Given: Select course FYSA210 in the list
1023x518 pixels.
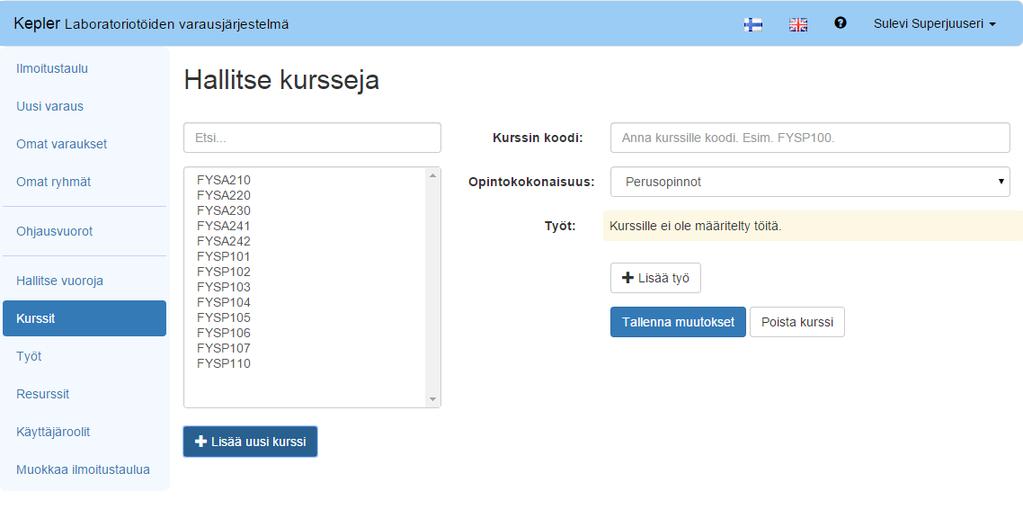Looking at the screenshot, I should pyautogui.click(x=224, y=180).
